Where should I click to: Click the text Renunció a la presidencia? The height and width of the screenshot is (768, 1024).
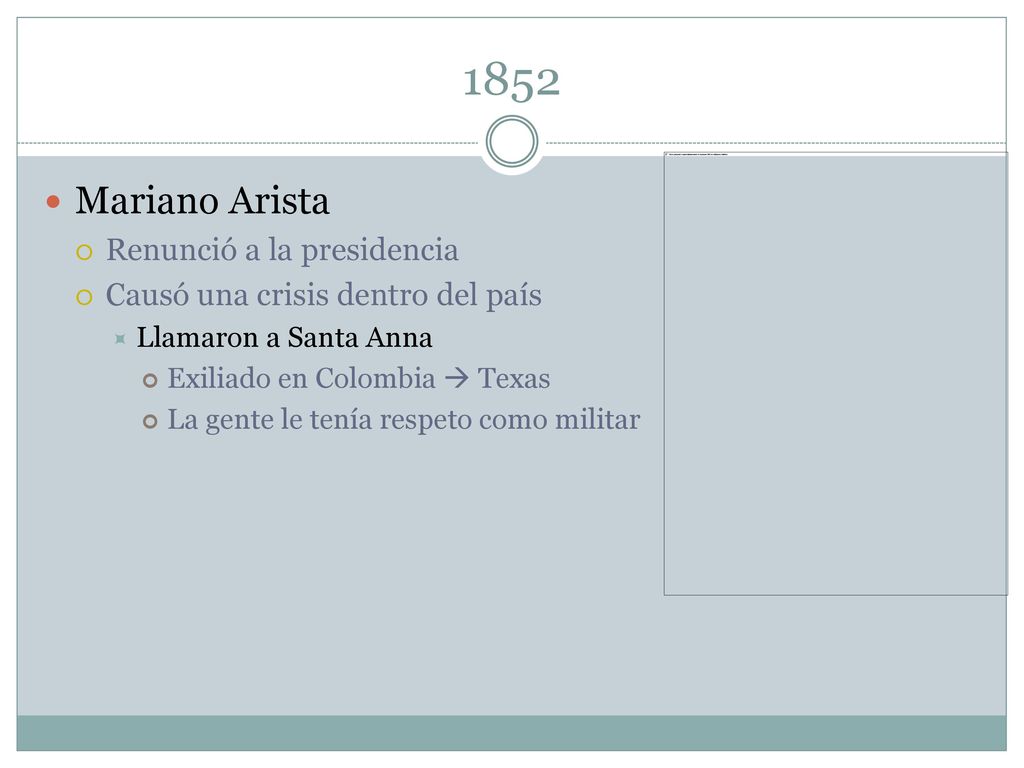click(x=282, y=250)
